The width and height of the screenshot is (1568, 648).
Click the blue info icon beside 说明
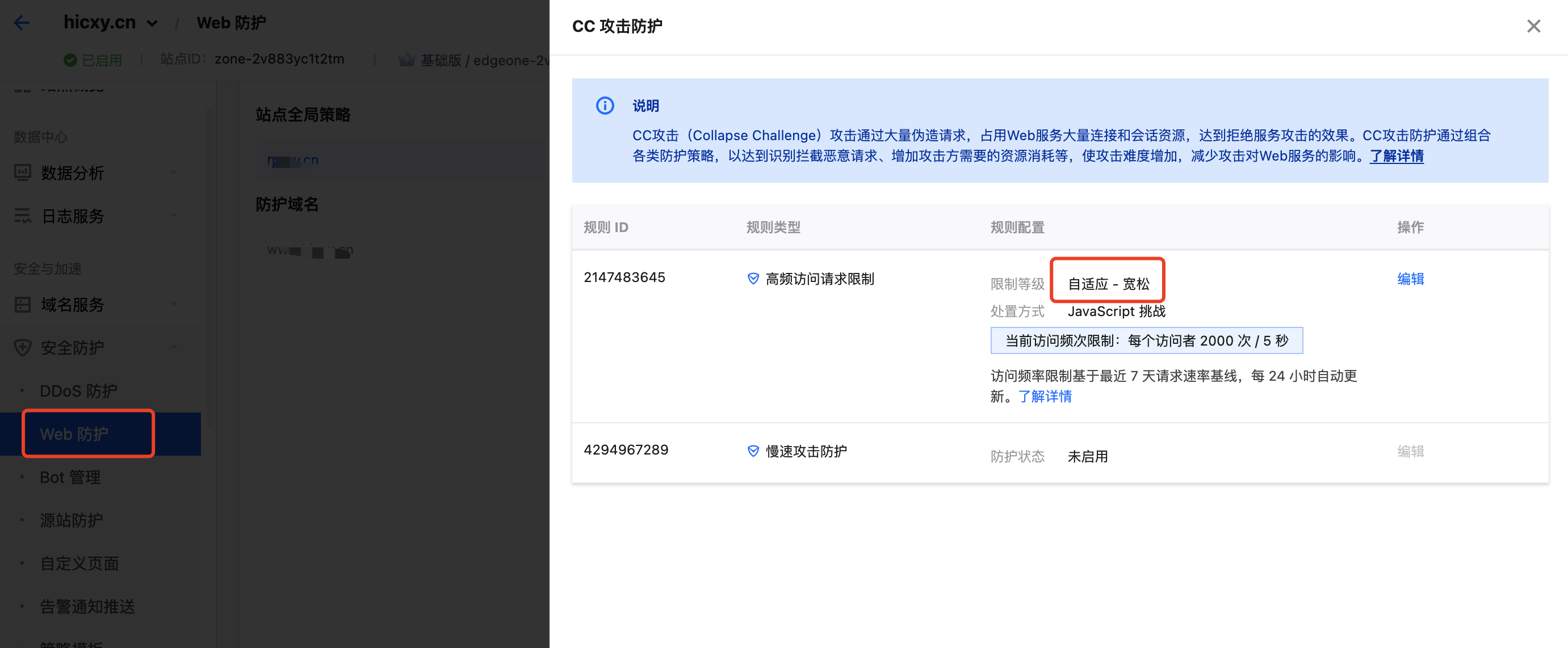[x=605, y=106]
